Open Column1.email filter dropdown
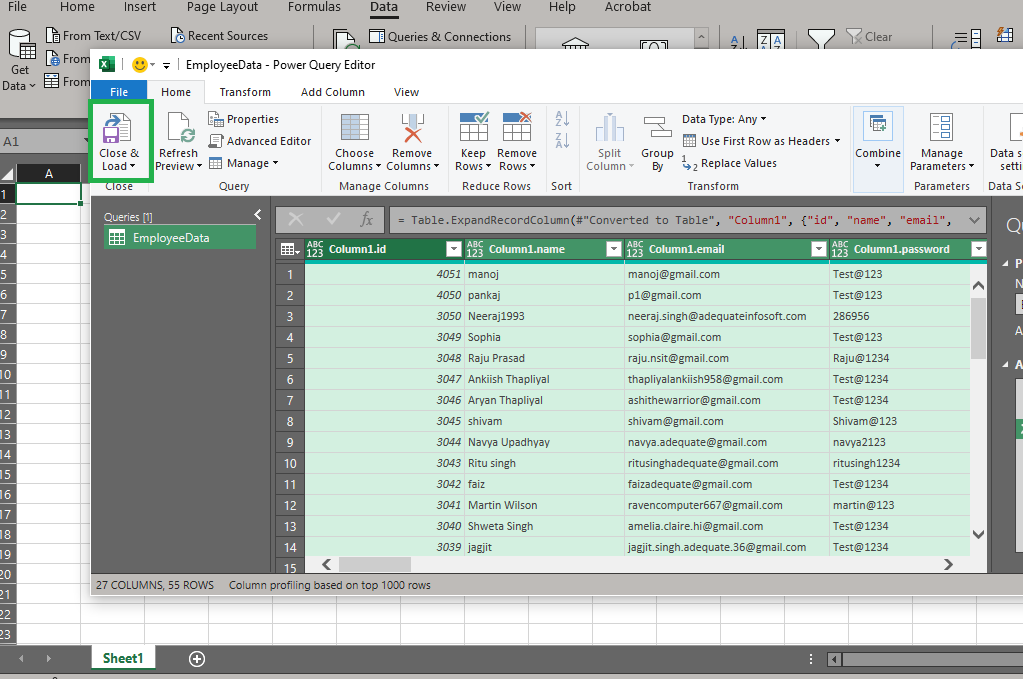The image size is (1023, 679). 819,249
